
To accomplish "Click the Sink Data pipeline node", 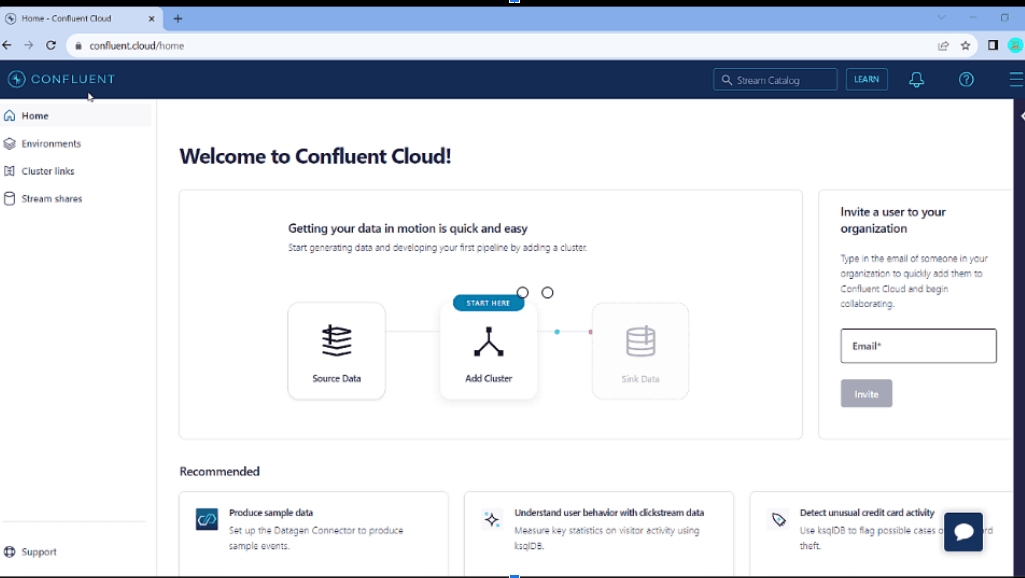I will (640, 350).
